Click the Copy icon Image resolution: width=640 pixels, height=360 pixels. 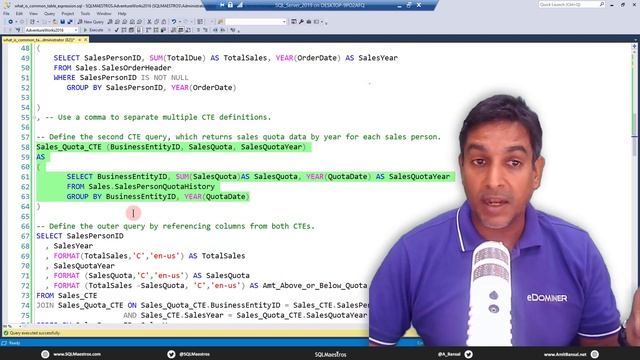coord(156,22)
